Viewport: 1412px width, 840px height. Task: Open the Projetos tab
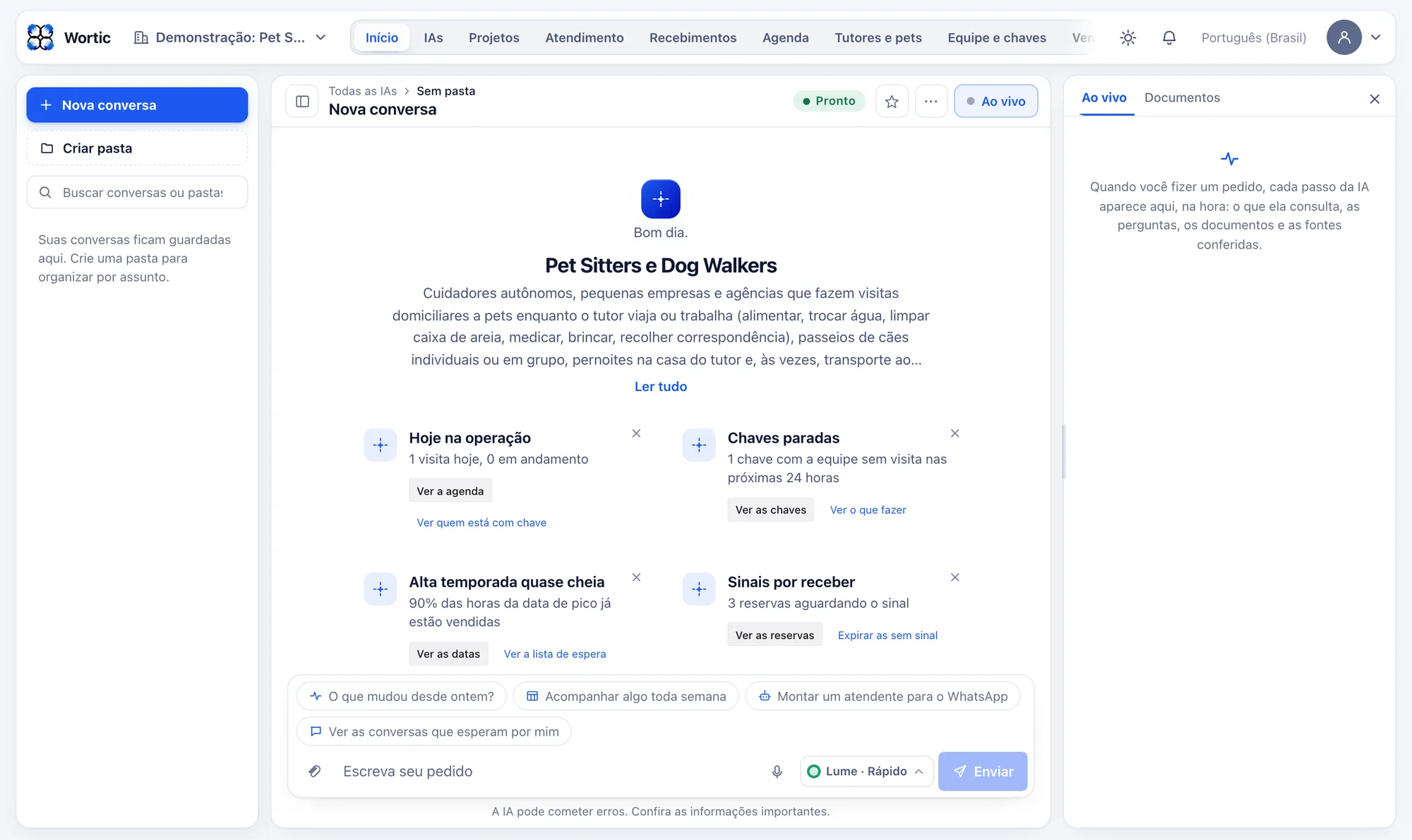coord(494,37)
